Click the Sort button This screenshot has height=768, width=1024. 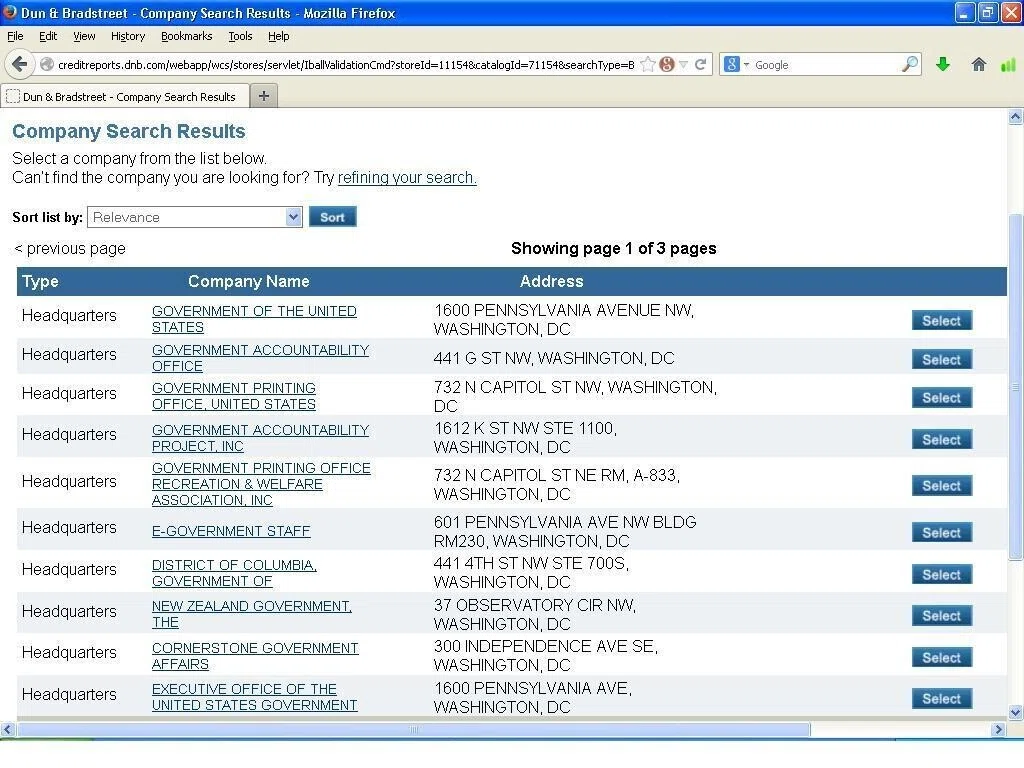pos(332,217)
